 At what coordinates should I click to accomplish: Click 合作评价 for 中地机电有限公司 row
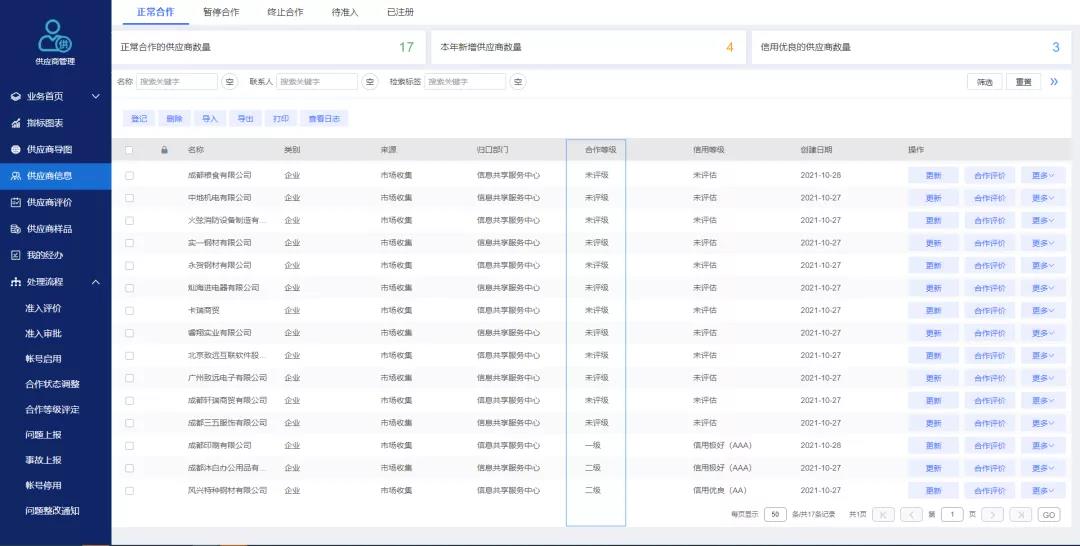click(x=990, y=198)
